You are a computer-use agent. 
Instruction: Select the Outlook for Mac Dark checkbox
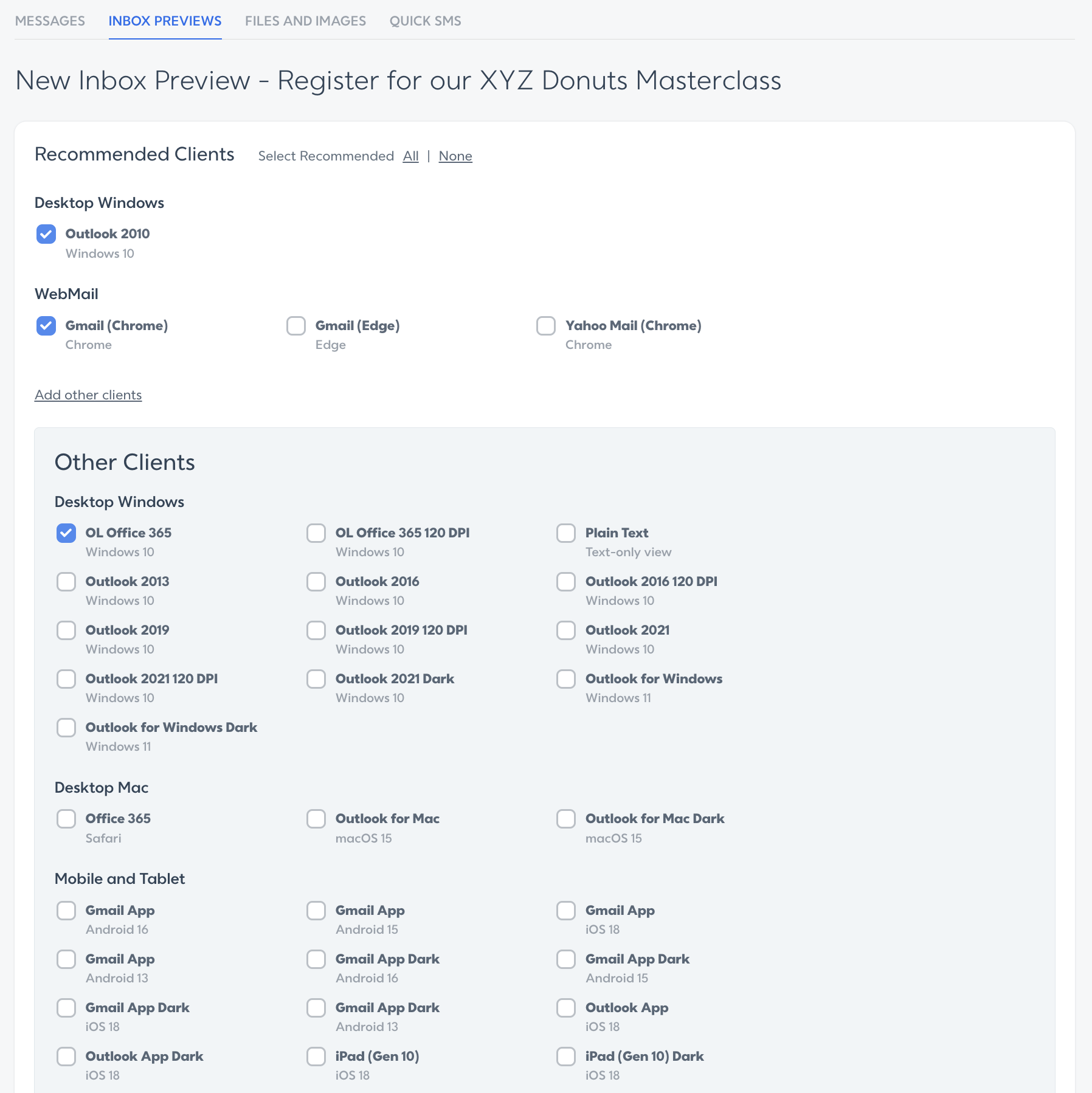coord(566,819)
